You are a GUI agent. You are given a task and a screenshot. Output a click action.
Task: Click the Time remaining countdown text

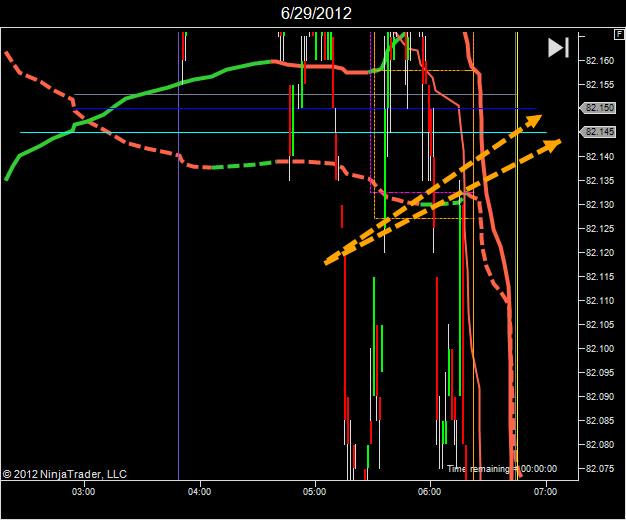[501, 468]
